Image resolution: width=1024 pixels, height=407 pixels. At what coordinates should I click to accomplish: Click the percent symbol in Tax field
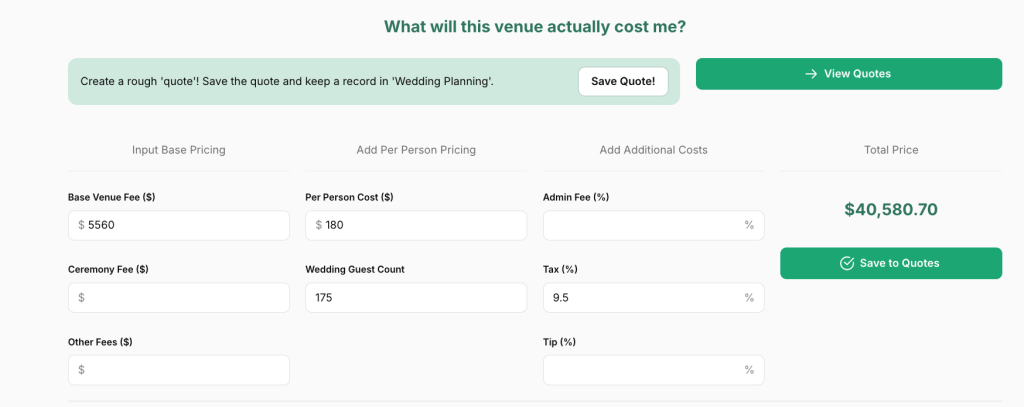coord(749,298)
